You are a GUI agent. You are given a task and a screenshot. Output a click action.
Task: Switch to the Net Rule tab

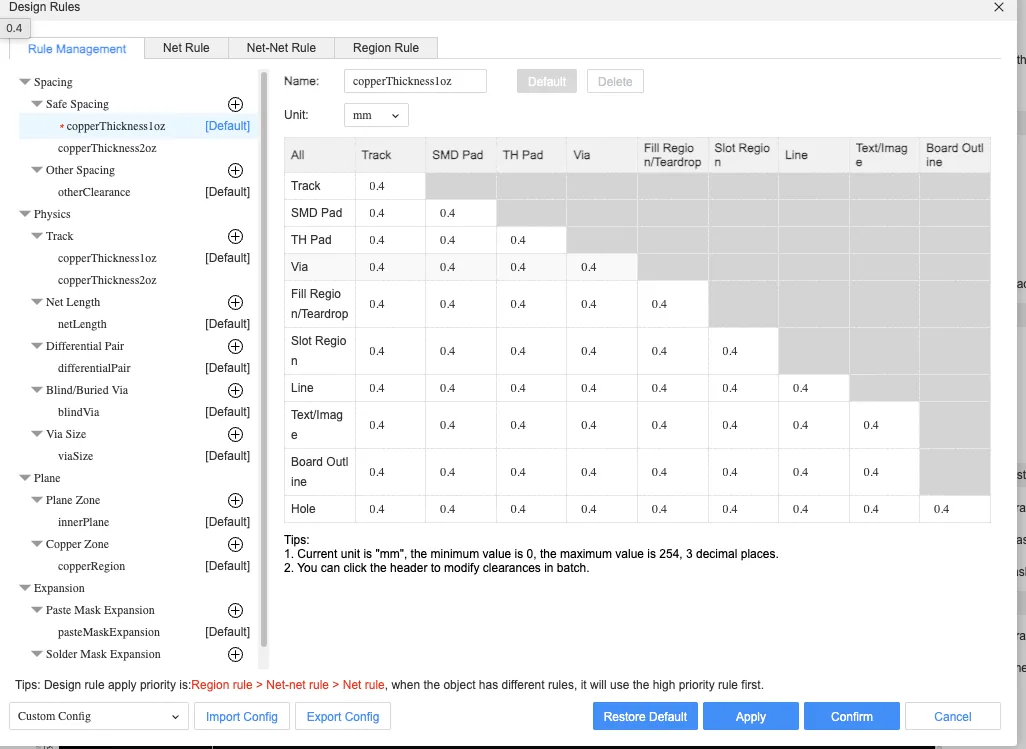[186, 47]
